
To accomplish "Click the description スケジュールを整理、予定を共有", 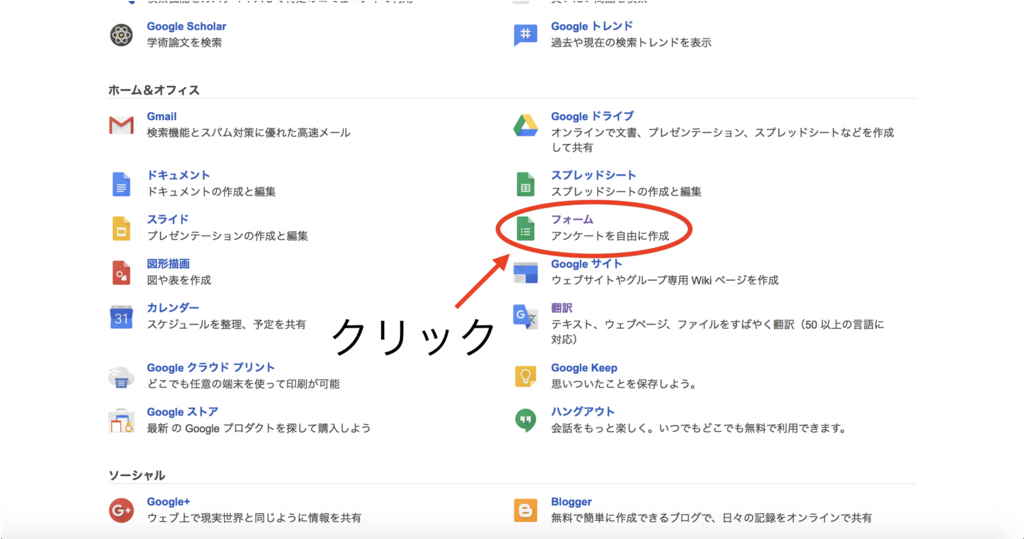I will pyautogui.click(x=226, y=324).
